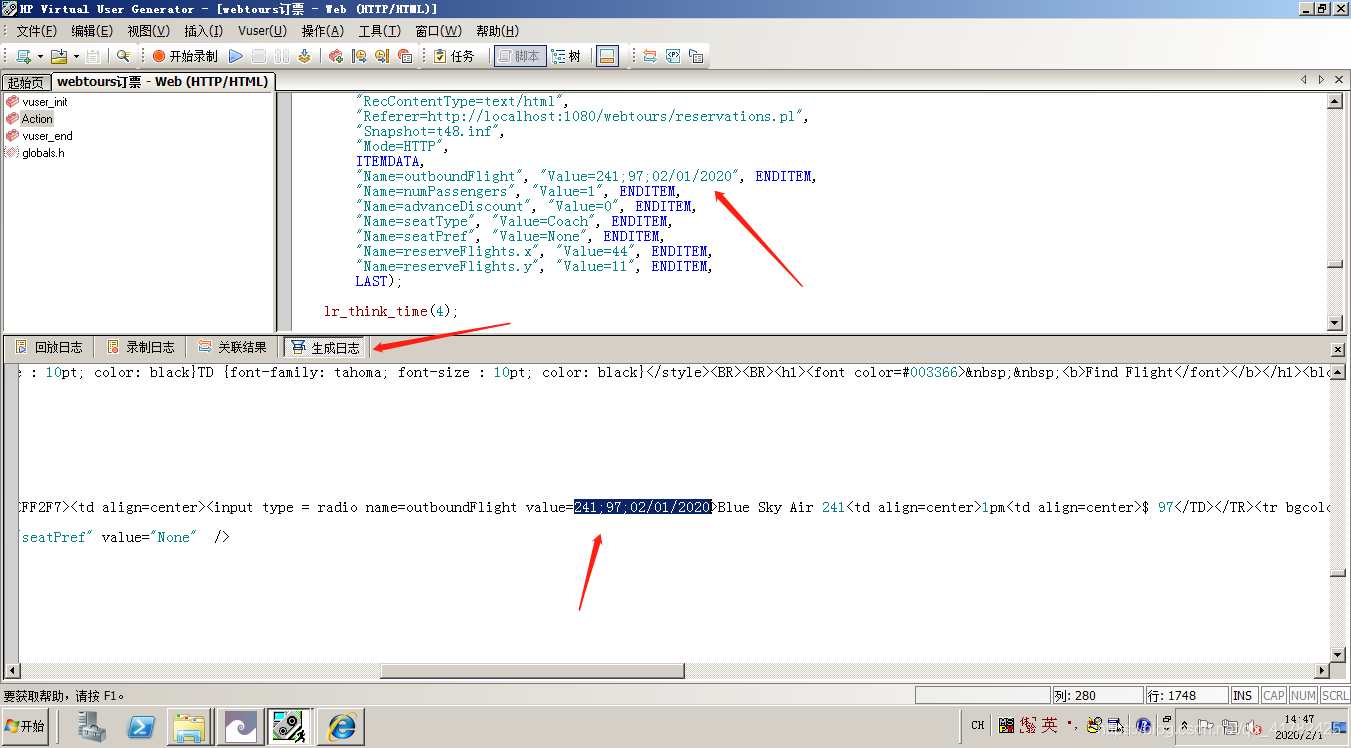Select the webtours订票 - Web (HTTP/HTML) tab

tap(162, 82)
